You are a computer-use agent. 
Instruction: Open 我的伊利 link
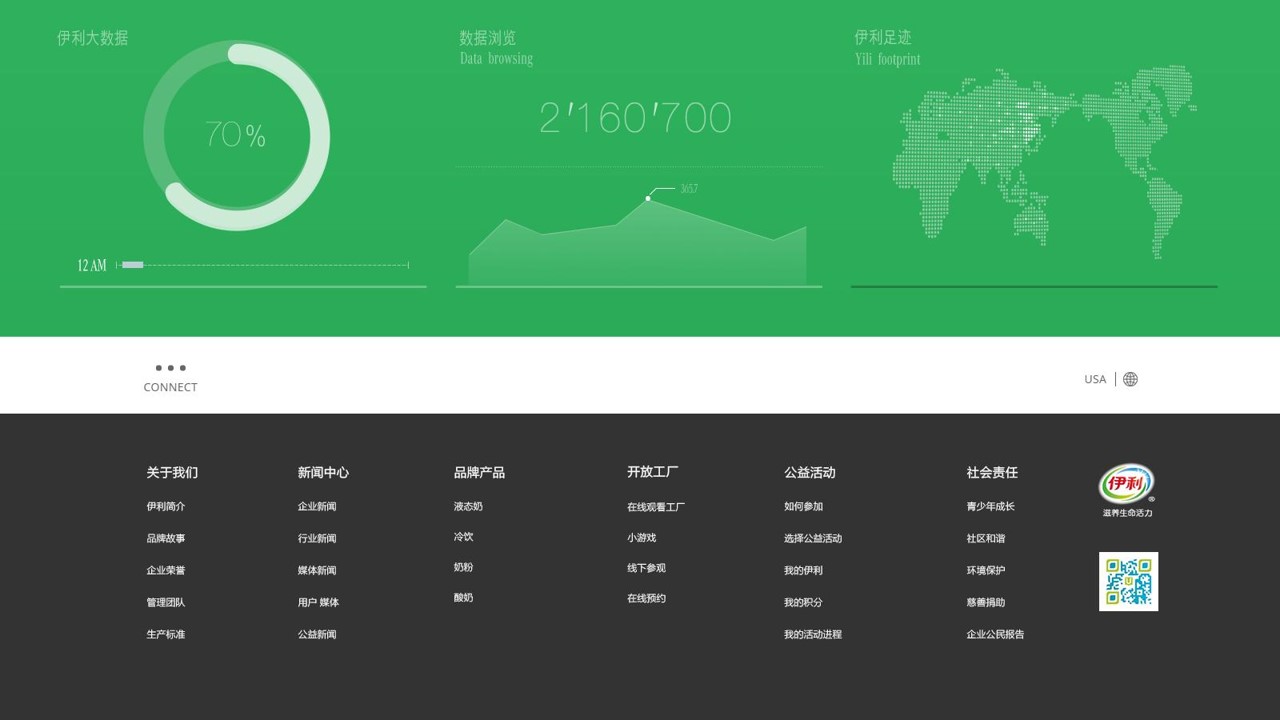tap(803, 570)
